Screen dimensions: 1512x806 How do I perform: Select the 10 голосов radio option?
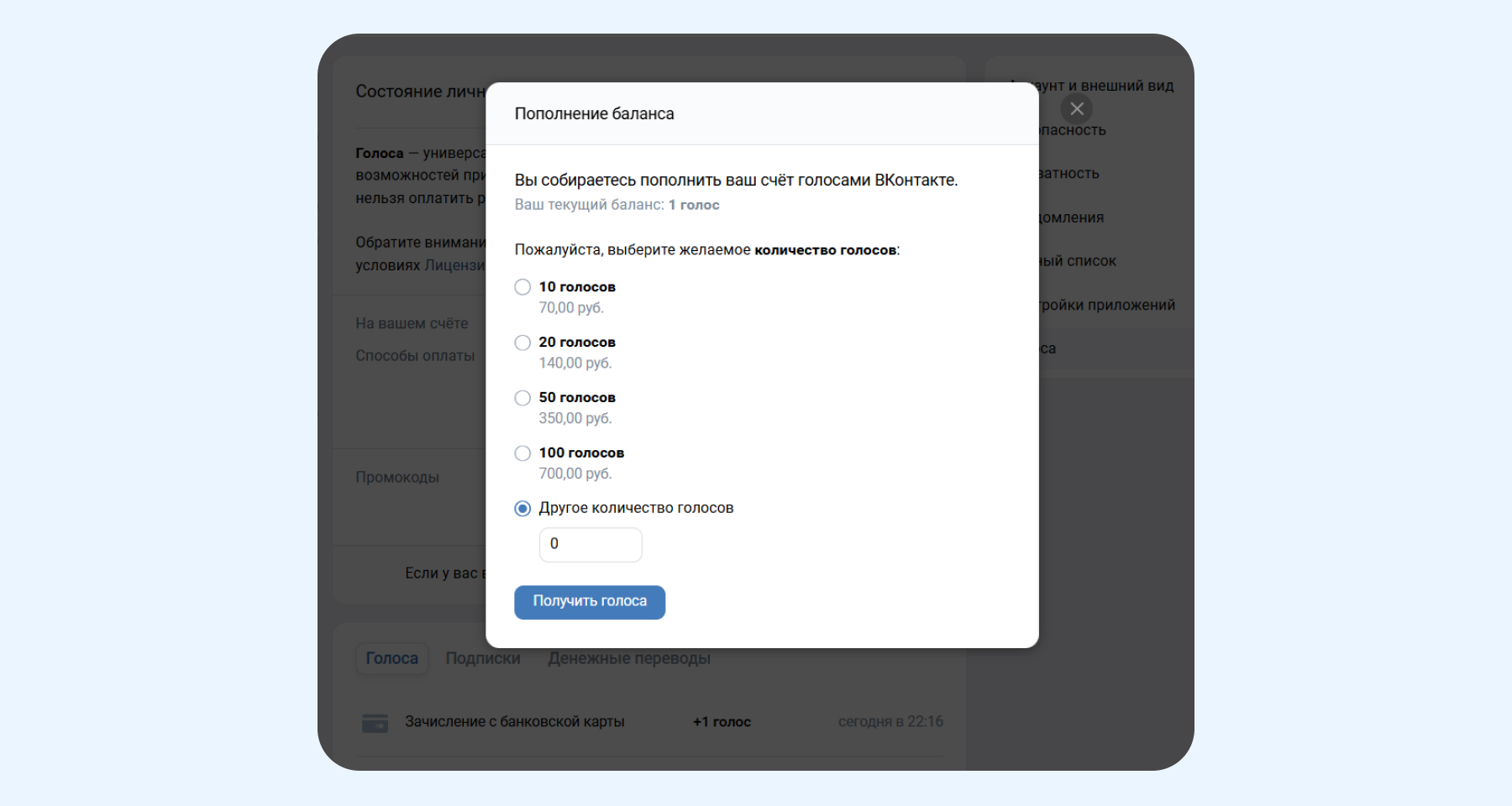click(522, 287)
